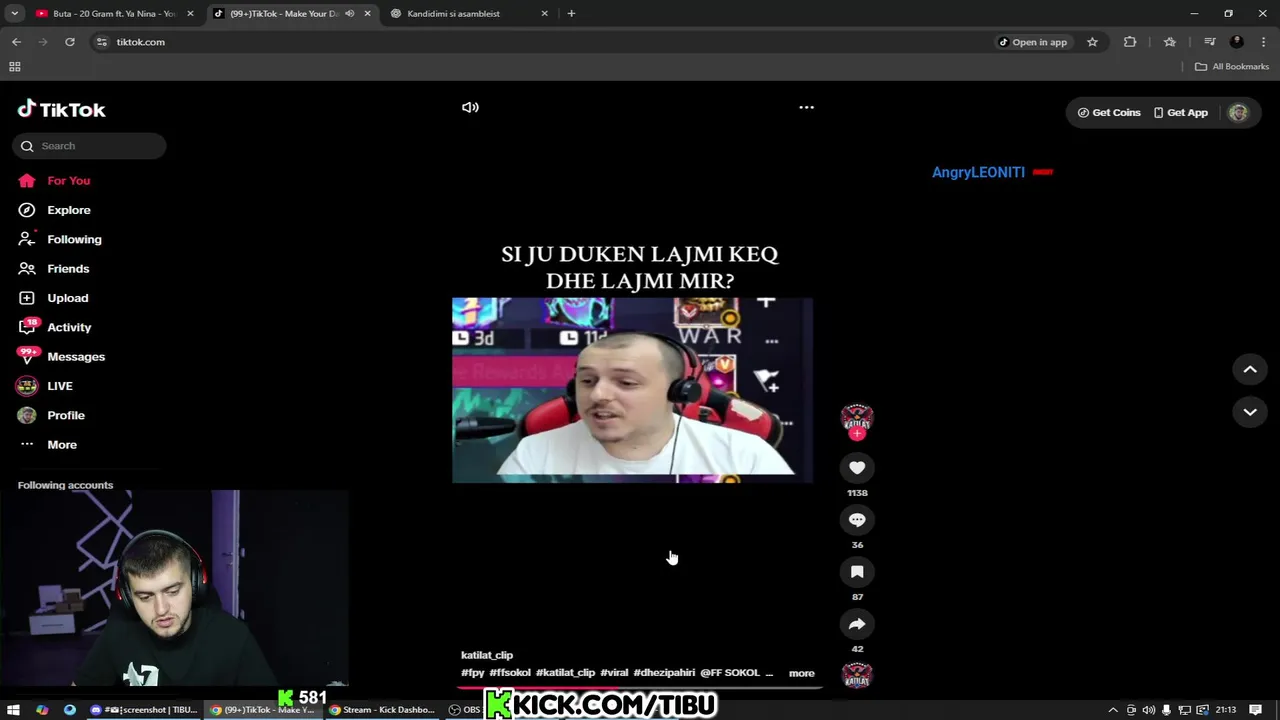This screenshot has width=1280, height=720.
Task: Open Windows Start menu
Action: (x=14, y=710)
